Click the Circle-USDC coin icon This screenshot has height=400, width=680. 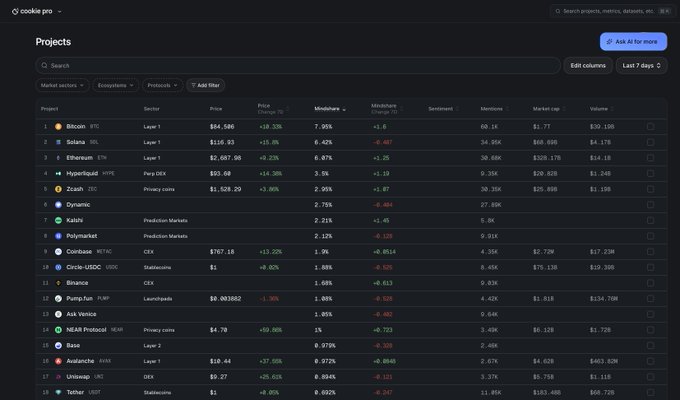click(x=58, y=267)
